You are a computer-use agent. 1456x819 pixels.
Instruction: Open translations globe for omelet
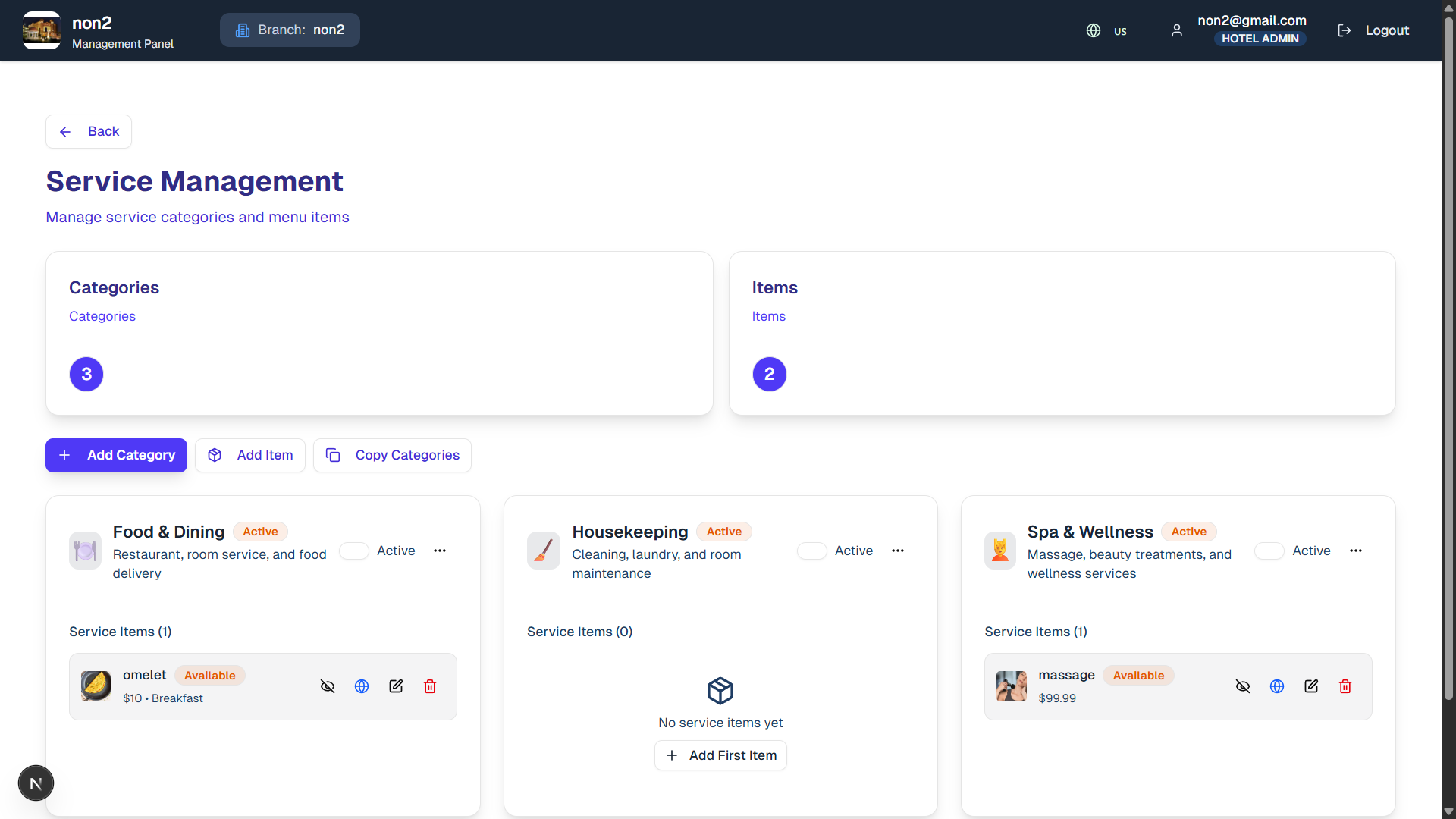[x=362, y=686]
